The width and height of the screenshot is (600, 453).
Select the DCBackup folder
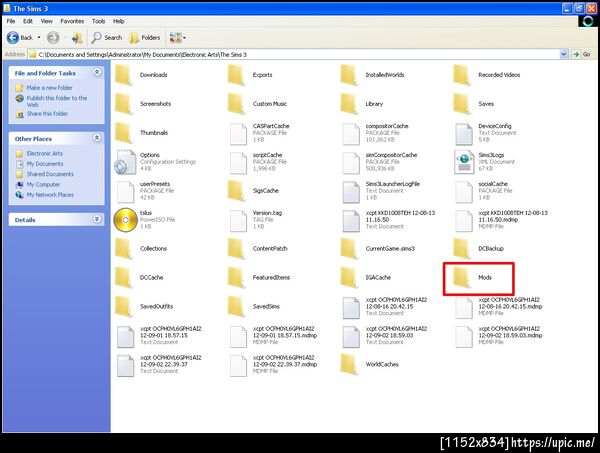pyautogui.click(x=479, y=248)
